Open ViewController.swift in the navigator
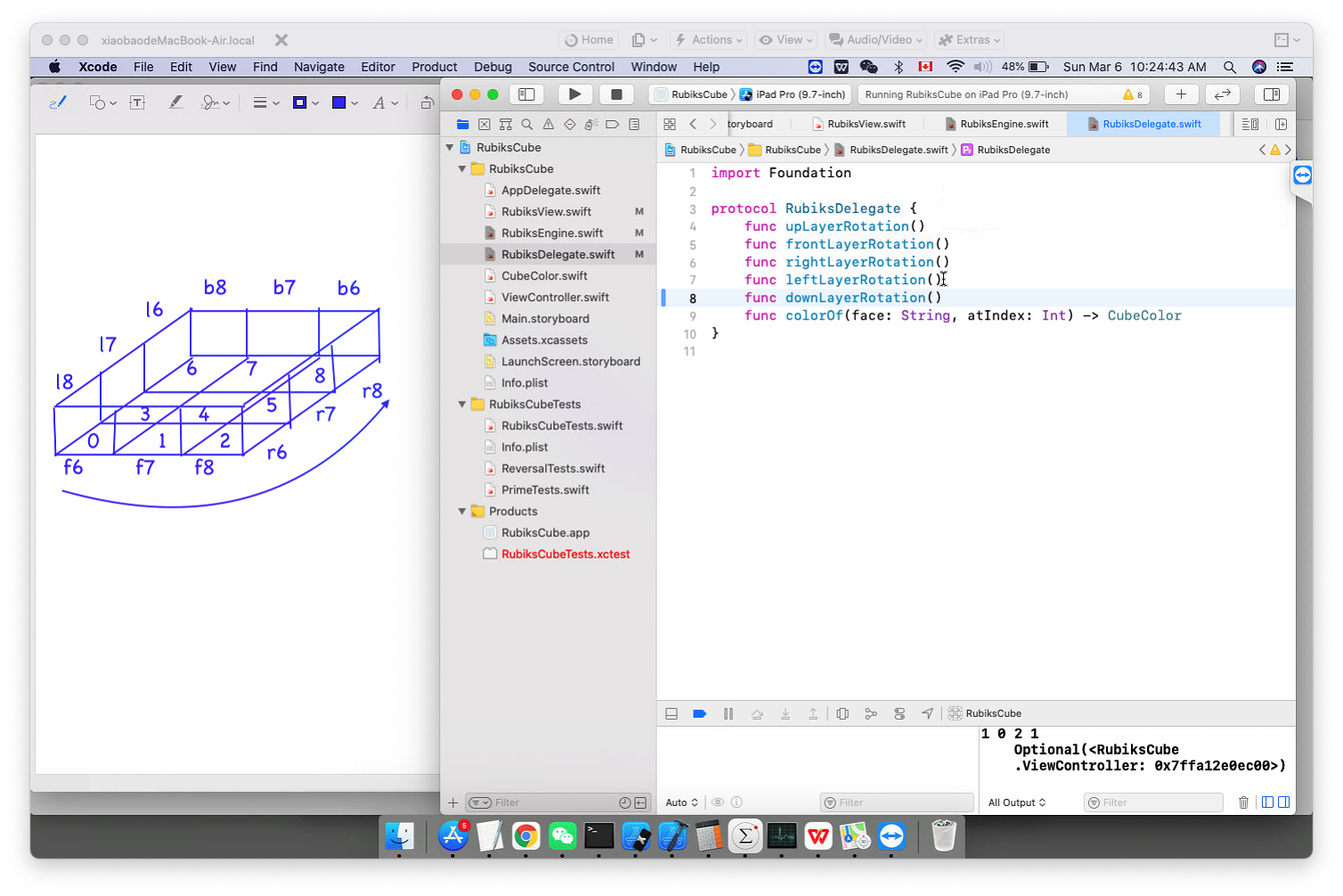The image size is (1343, 896). point(555,297)
